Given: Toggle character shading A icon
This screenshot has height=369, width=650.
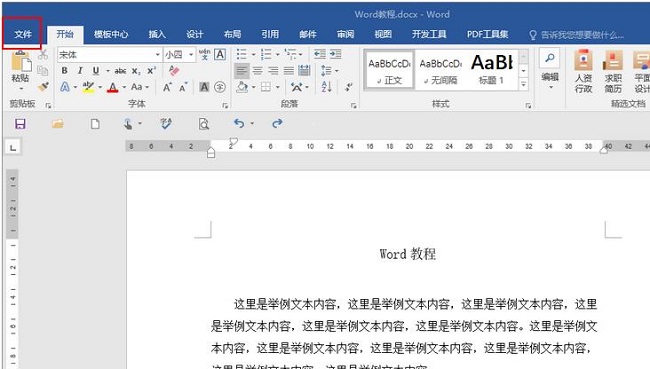Looking at the screenshot, I should pyautogui.click(x=204, y=87).
